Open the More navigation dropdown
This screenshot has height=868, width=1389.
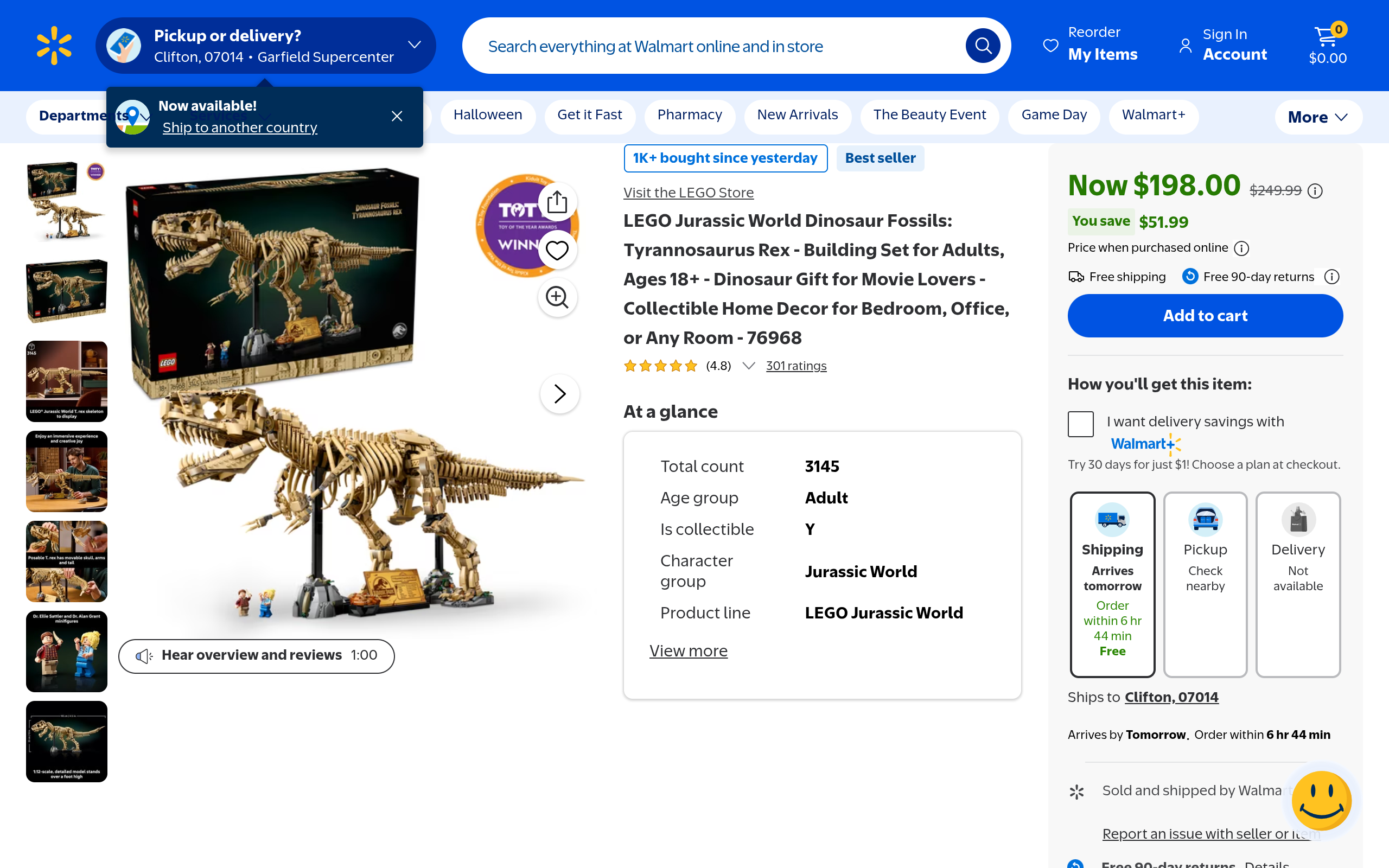[x=1318, y=117]
